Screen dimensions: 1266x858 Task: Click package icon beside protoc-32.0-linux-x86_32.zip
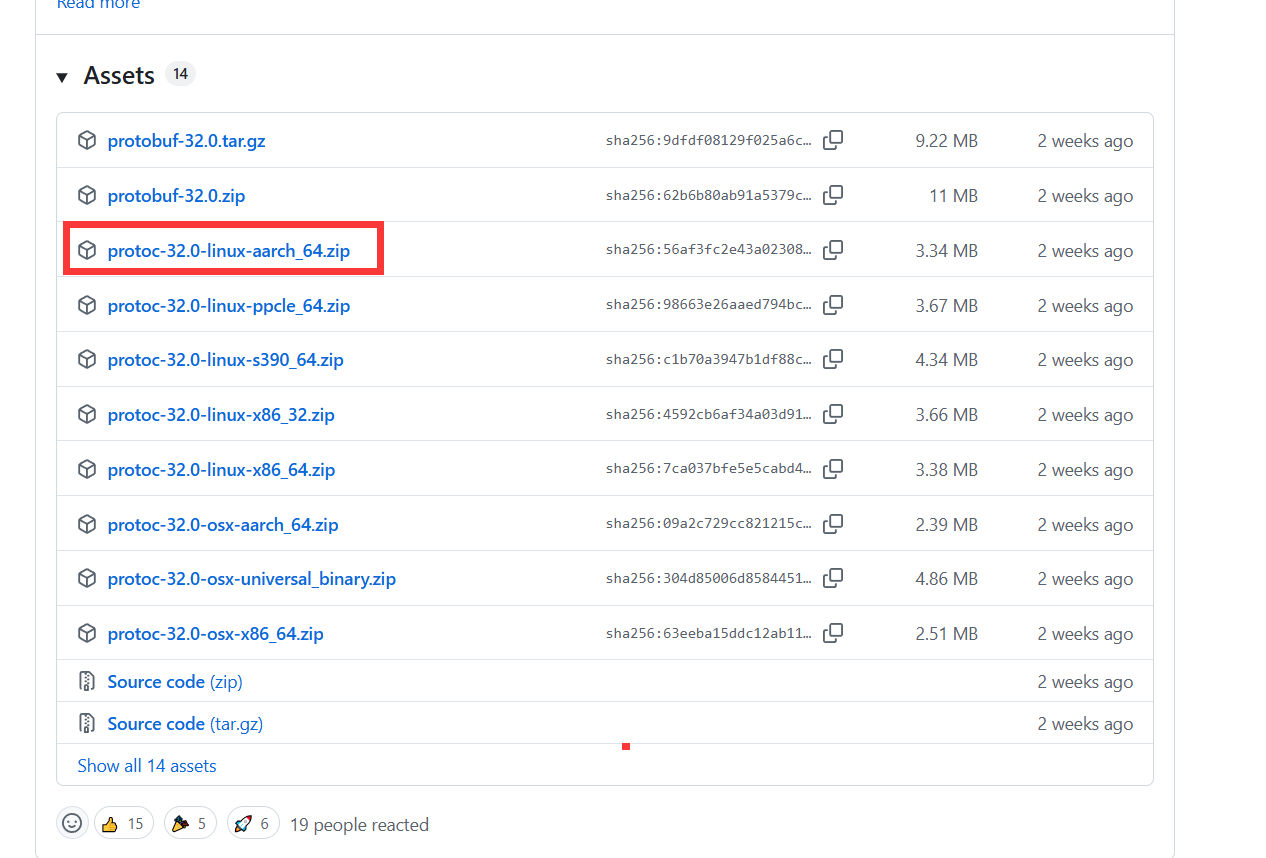87,414
